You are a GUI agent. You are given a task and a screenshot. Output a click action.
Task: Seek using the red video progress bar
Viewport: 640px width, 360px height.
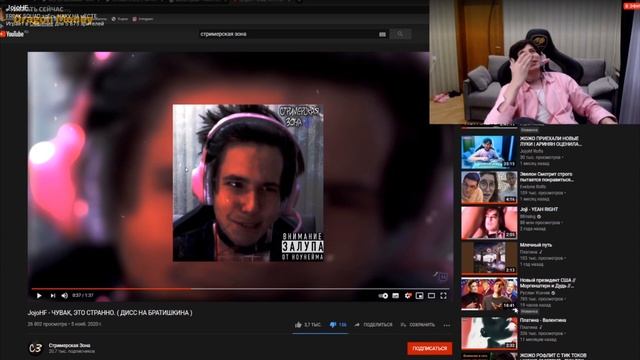pyautogui.click(x=240, y=289)
